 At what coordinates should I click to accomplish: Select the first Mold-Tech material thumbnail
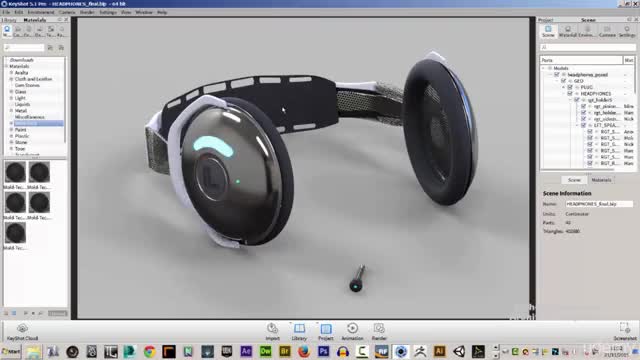tap(15, 172)
